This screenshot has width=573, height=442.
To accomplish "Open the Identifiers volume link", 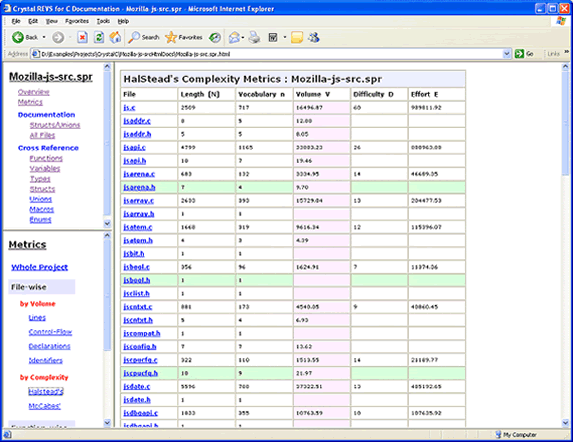I will 45,360.
